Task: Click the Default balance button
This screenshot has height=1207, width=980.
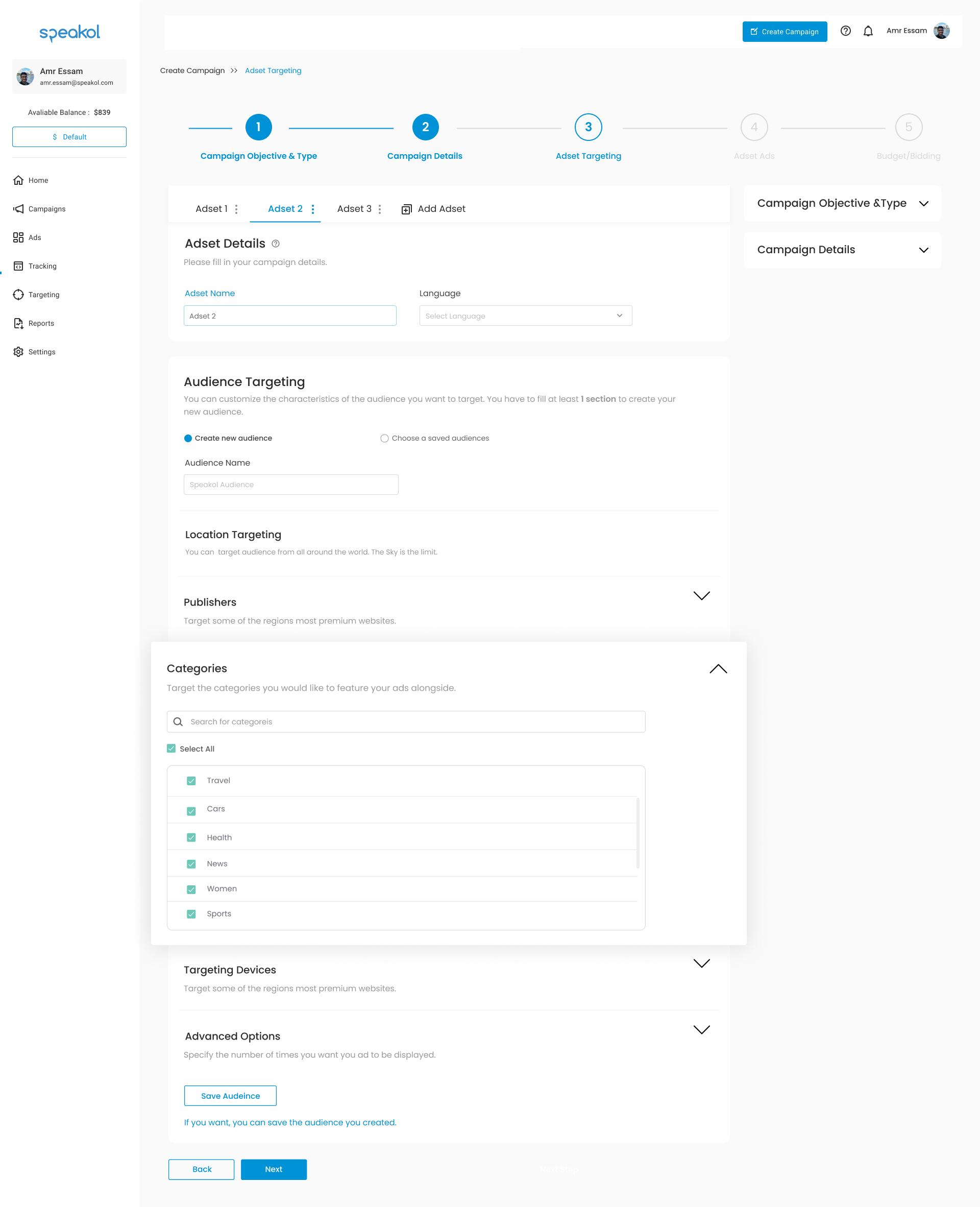Action: (x=69, y=137)
